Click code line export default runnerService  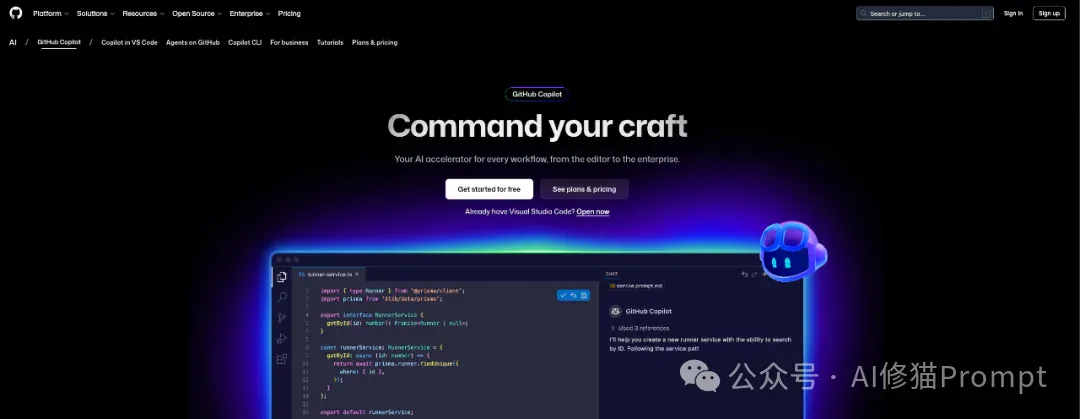366,412
